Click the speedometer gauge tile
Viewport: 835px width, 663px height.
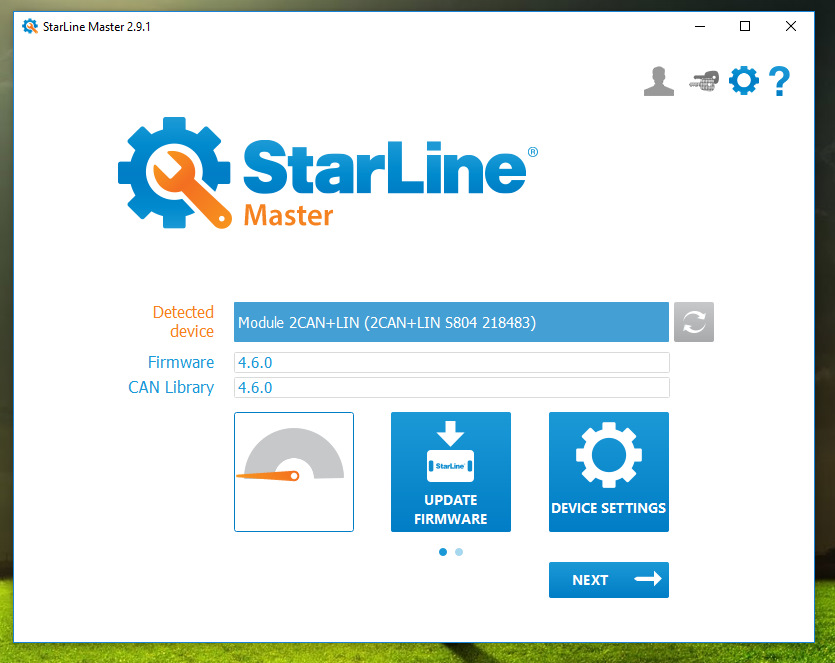coord(294,472)
